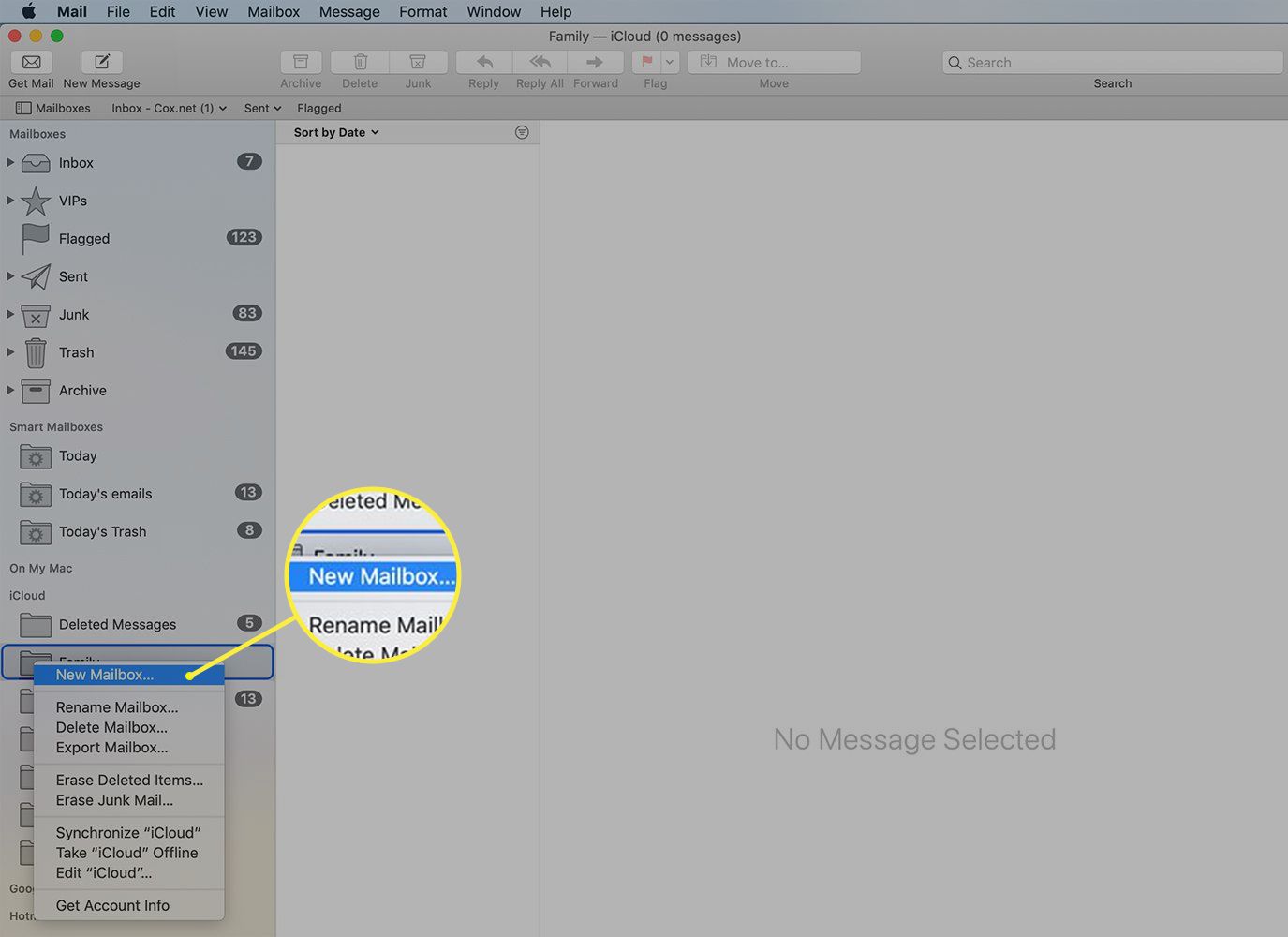This screenshot has height=937, width=1288.
Task: Click the Delete trash toolbar icon
Action: click(360, 62)
